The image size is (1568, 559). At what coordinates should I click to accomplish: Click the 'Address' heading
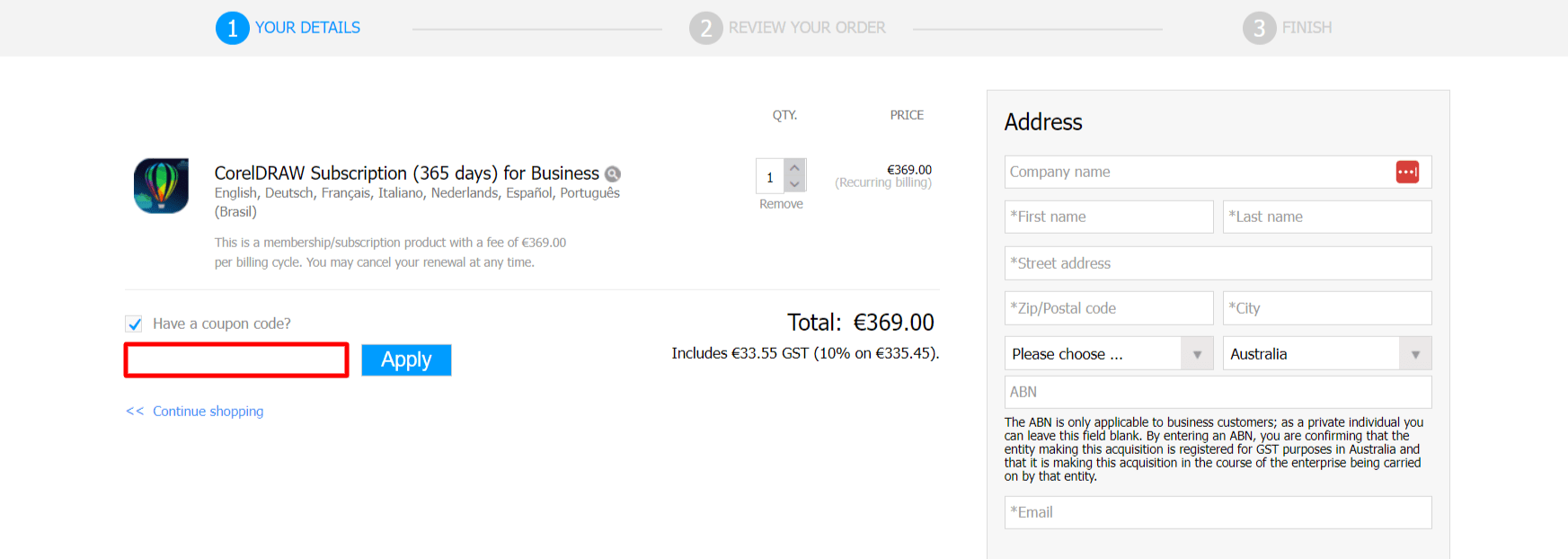[1043, 122]
